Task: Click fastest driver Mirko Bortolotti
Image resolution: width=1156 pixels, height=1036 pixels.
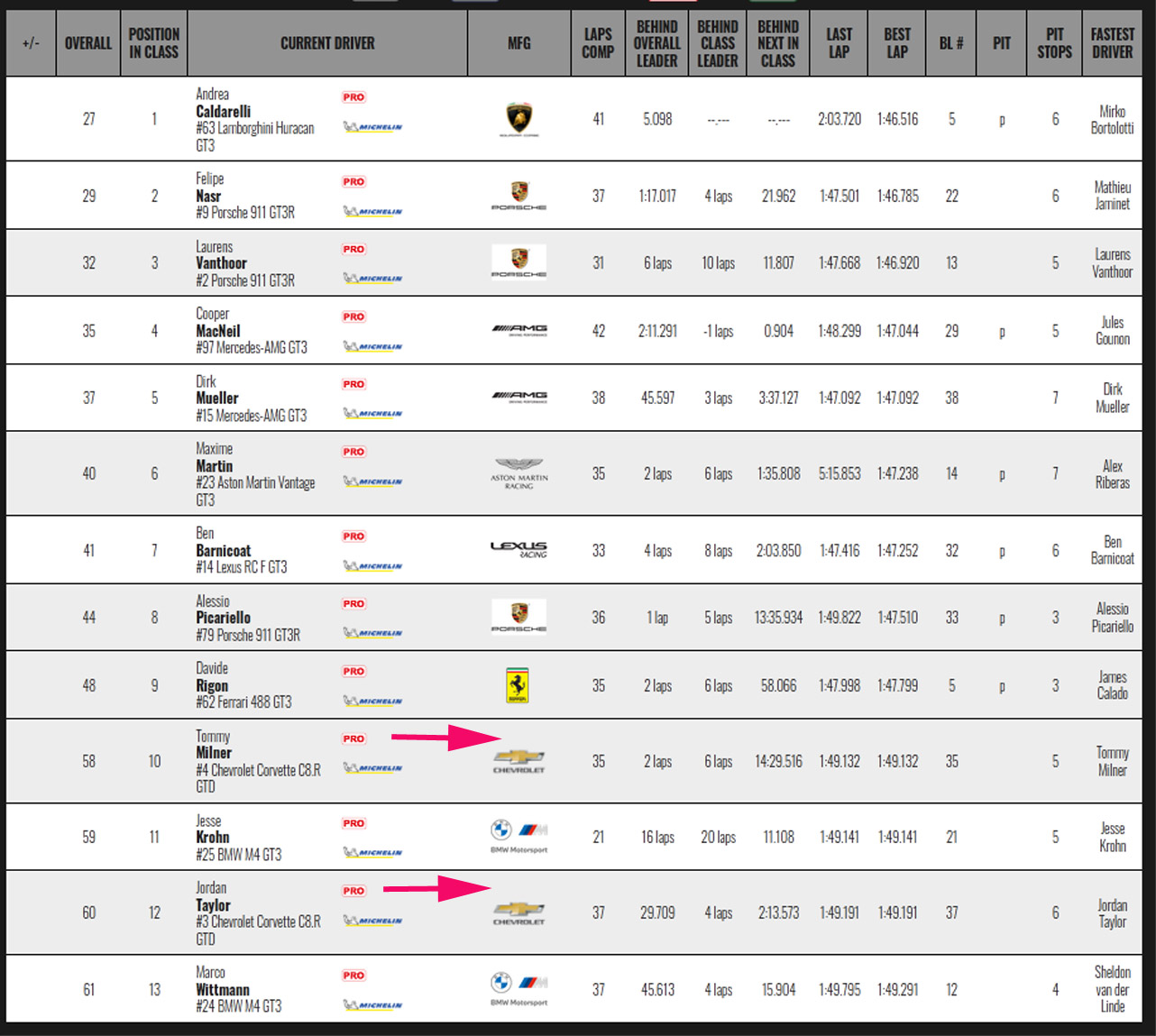Action: click(x=1112, y=119)
